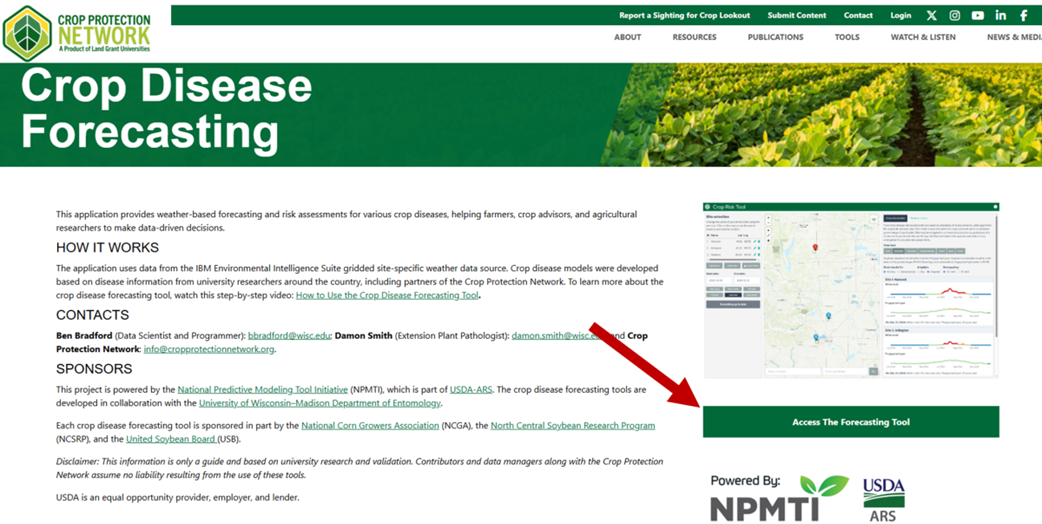Open the YouTube social icon
The width and height of the screenshot is (1042, 524).
(x=978, y=15)
